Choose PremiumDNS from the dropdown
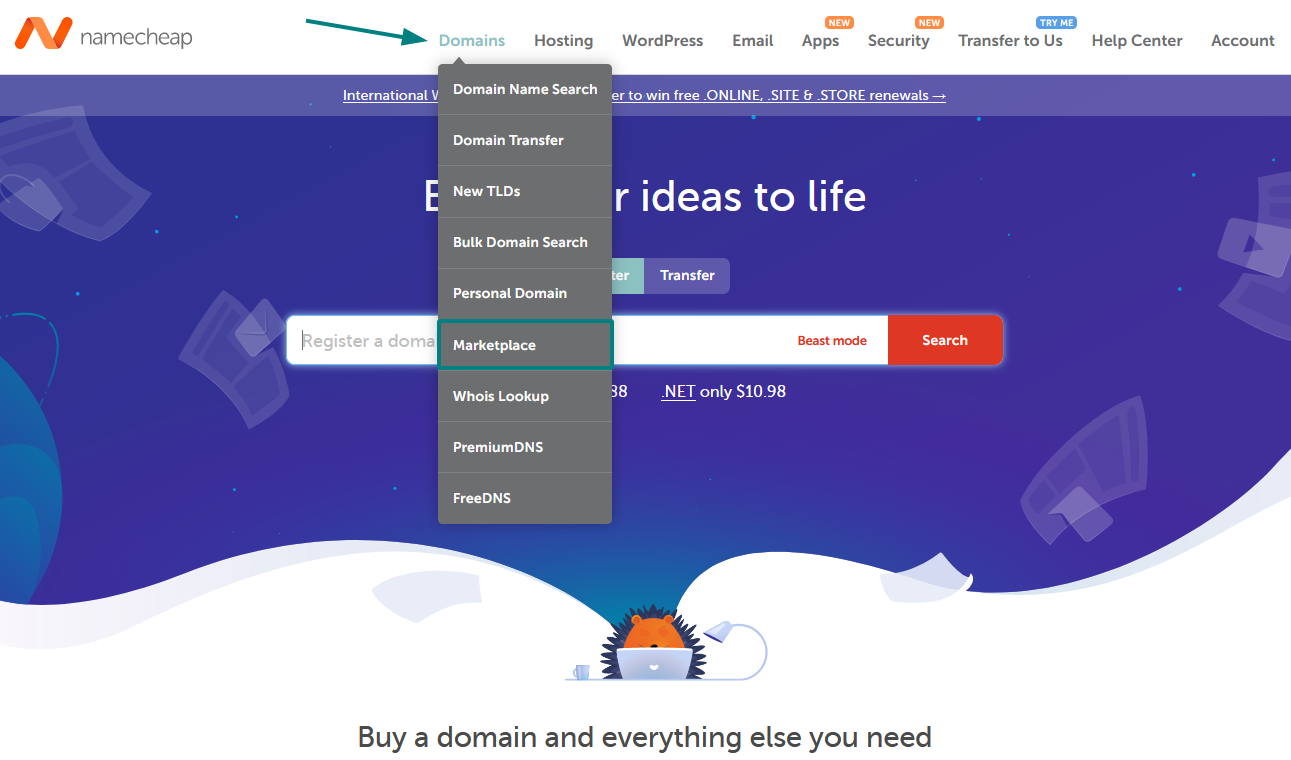Viewport: 1291px width, 760px height. coord(525,447)
